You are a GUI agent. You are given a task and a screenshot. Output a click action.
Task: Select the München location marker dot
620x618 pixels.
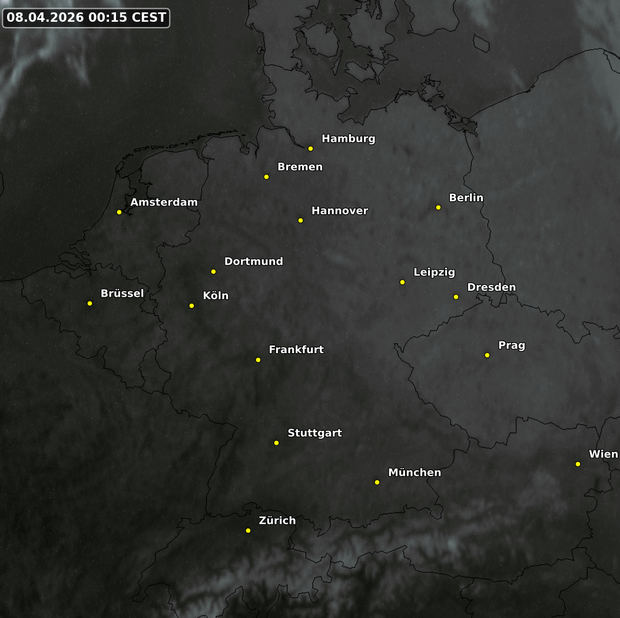click(x=377, y=483)
